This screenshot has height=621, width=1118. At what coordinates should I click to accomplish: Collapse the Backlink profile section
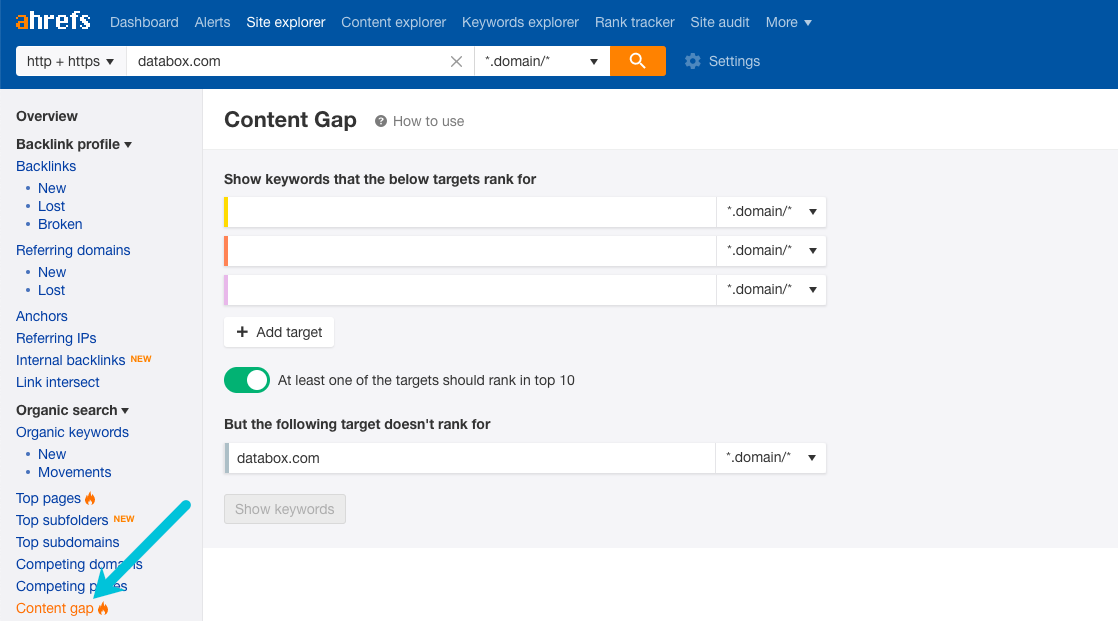(74, 144)
